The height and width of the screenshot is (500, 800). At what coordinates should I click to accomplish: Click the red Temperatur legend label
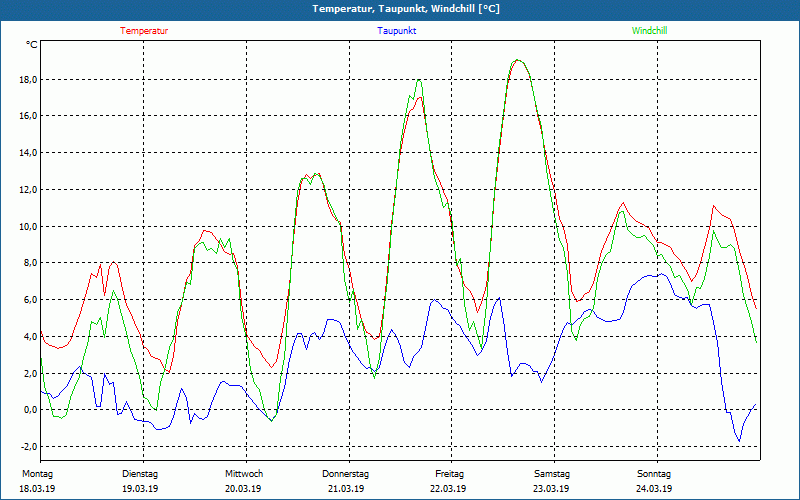[x=144, y=31]
